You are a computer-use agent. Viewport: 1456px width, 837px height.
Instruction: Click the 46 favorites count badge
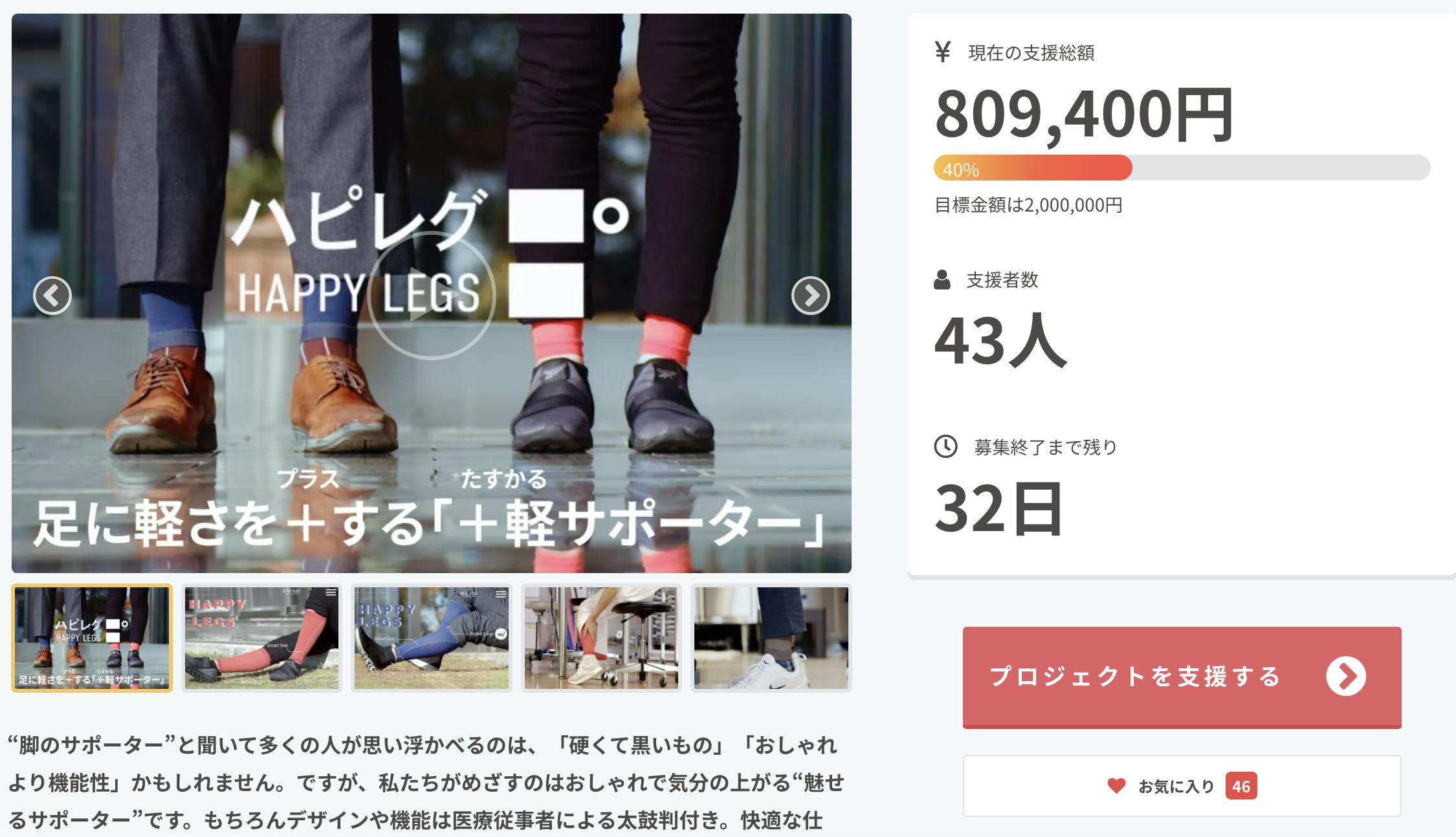pyautogui.click(x=1241, y=786)
